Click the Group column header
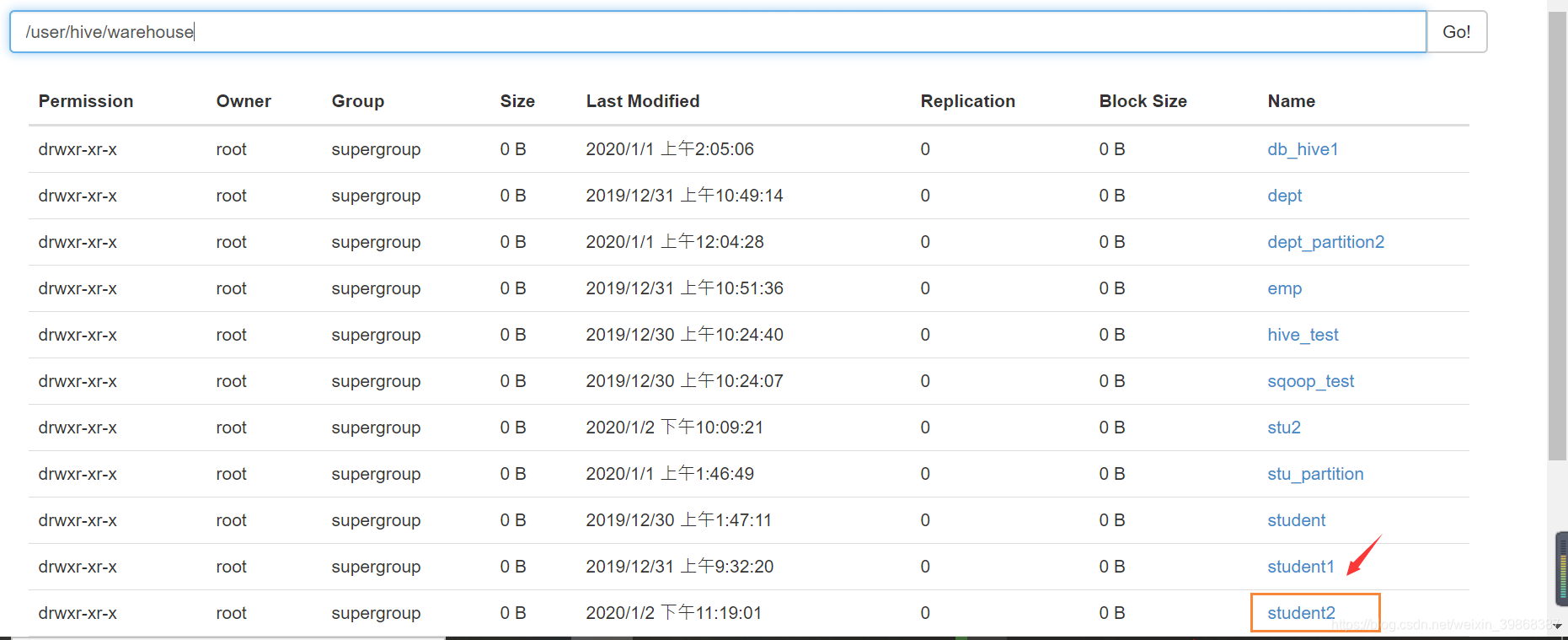 (358, 101)
